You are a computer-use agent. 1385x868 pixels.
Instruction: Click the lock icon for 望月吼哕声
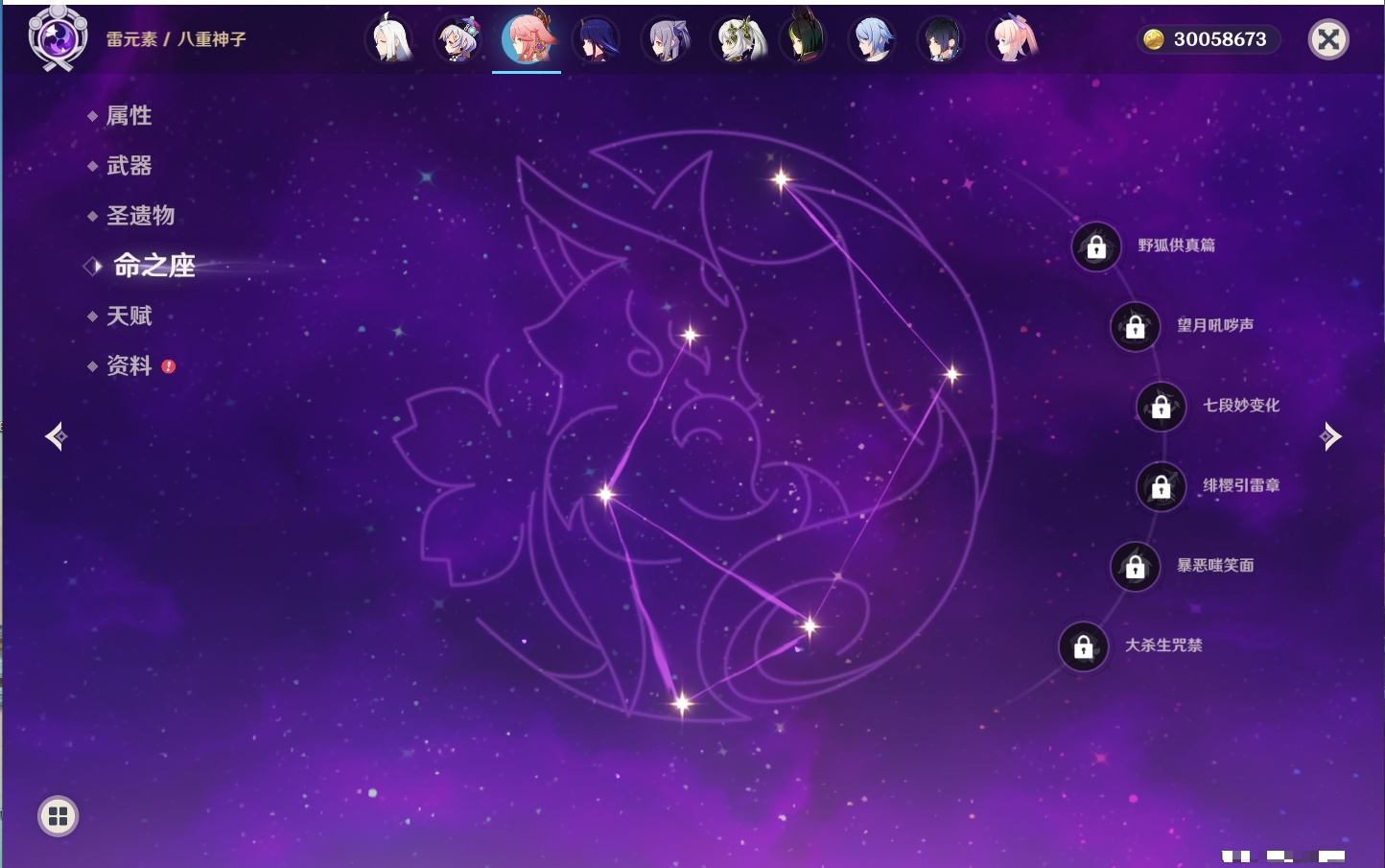pyautogui.click(x=1135, y=327)
